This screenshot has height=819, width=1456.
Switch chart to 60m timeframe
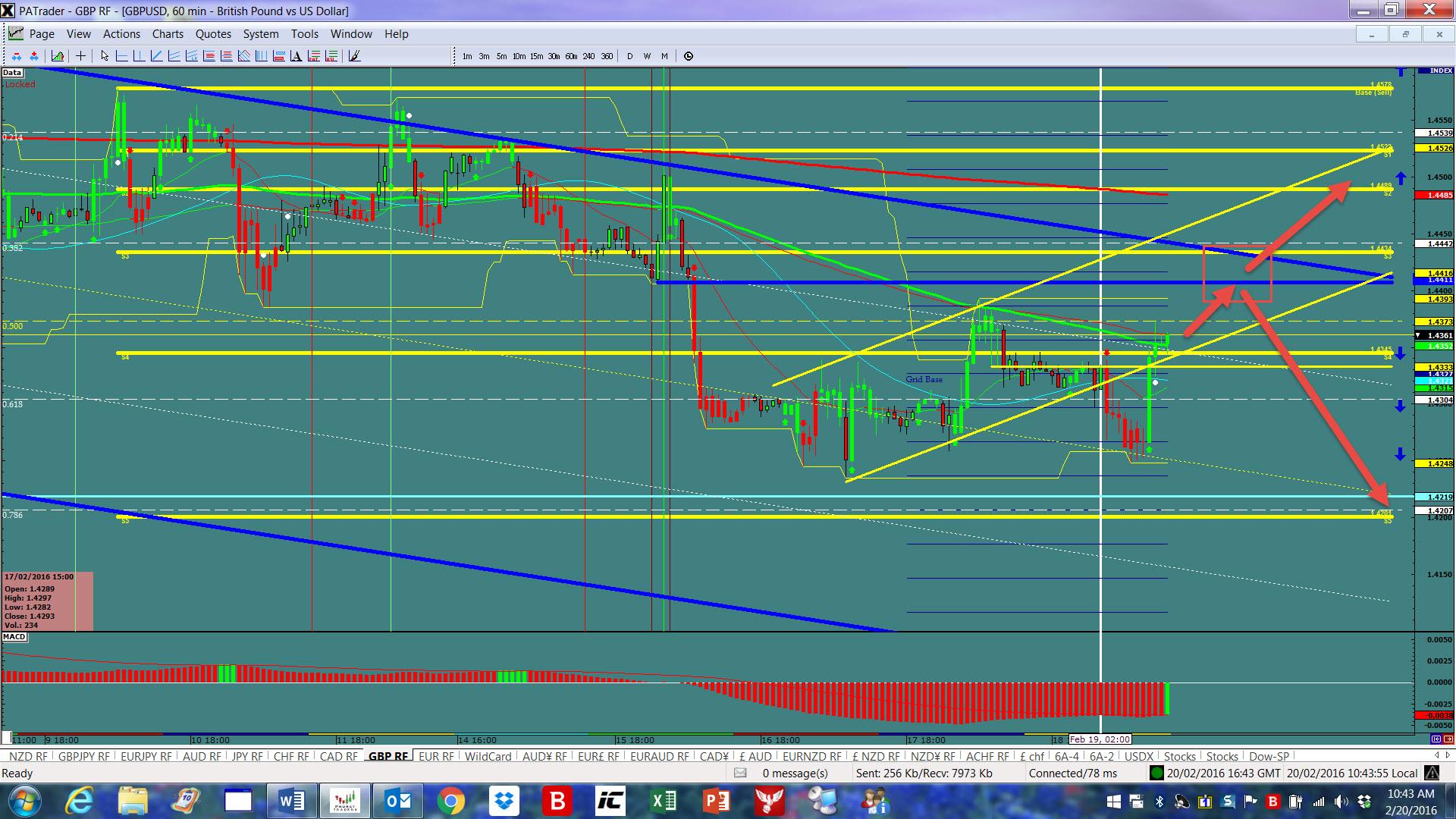pos(571,56)
